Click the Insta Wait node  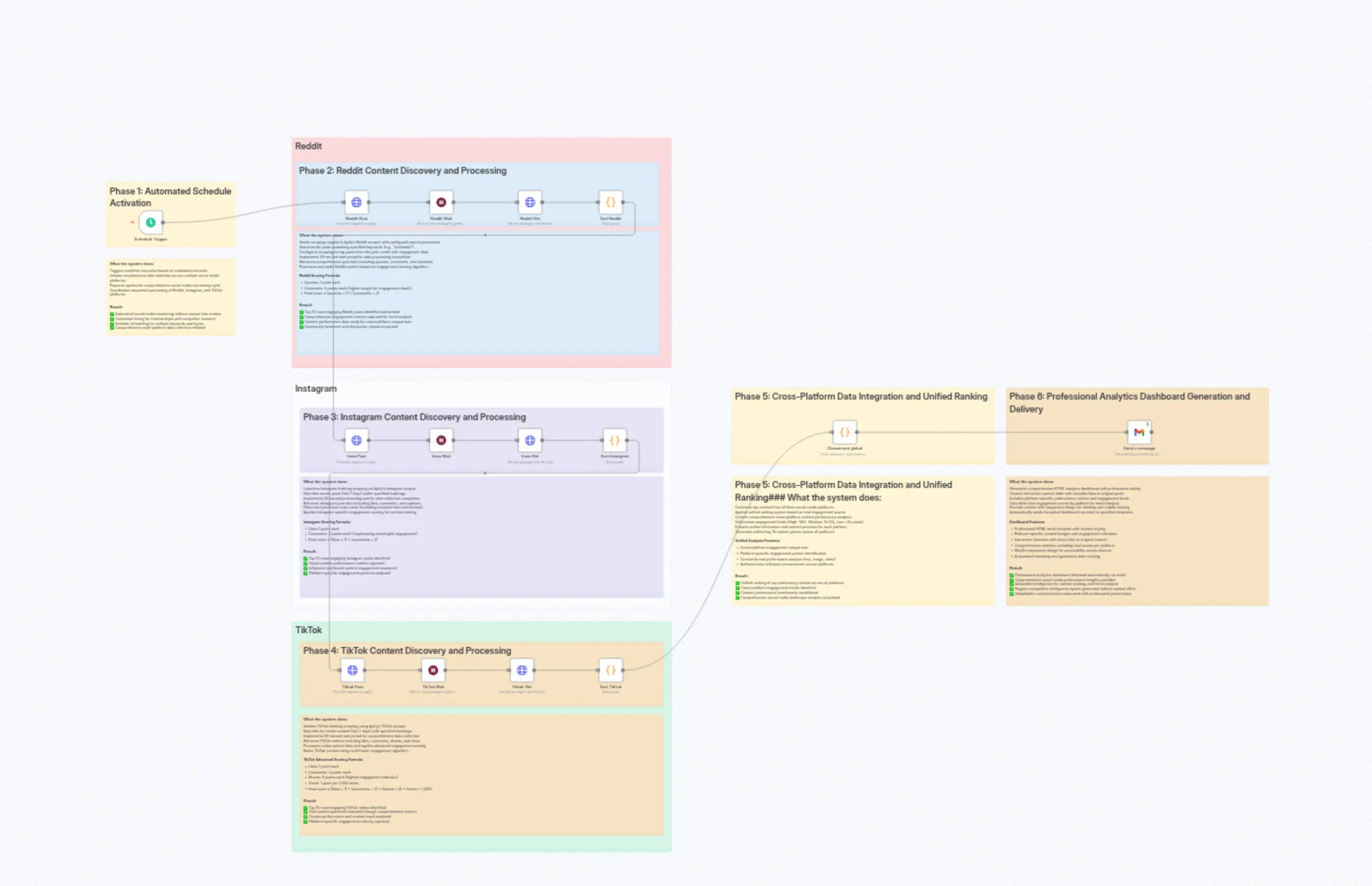441,440
